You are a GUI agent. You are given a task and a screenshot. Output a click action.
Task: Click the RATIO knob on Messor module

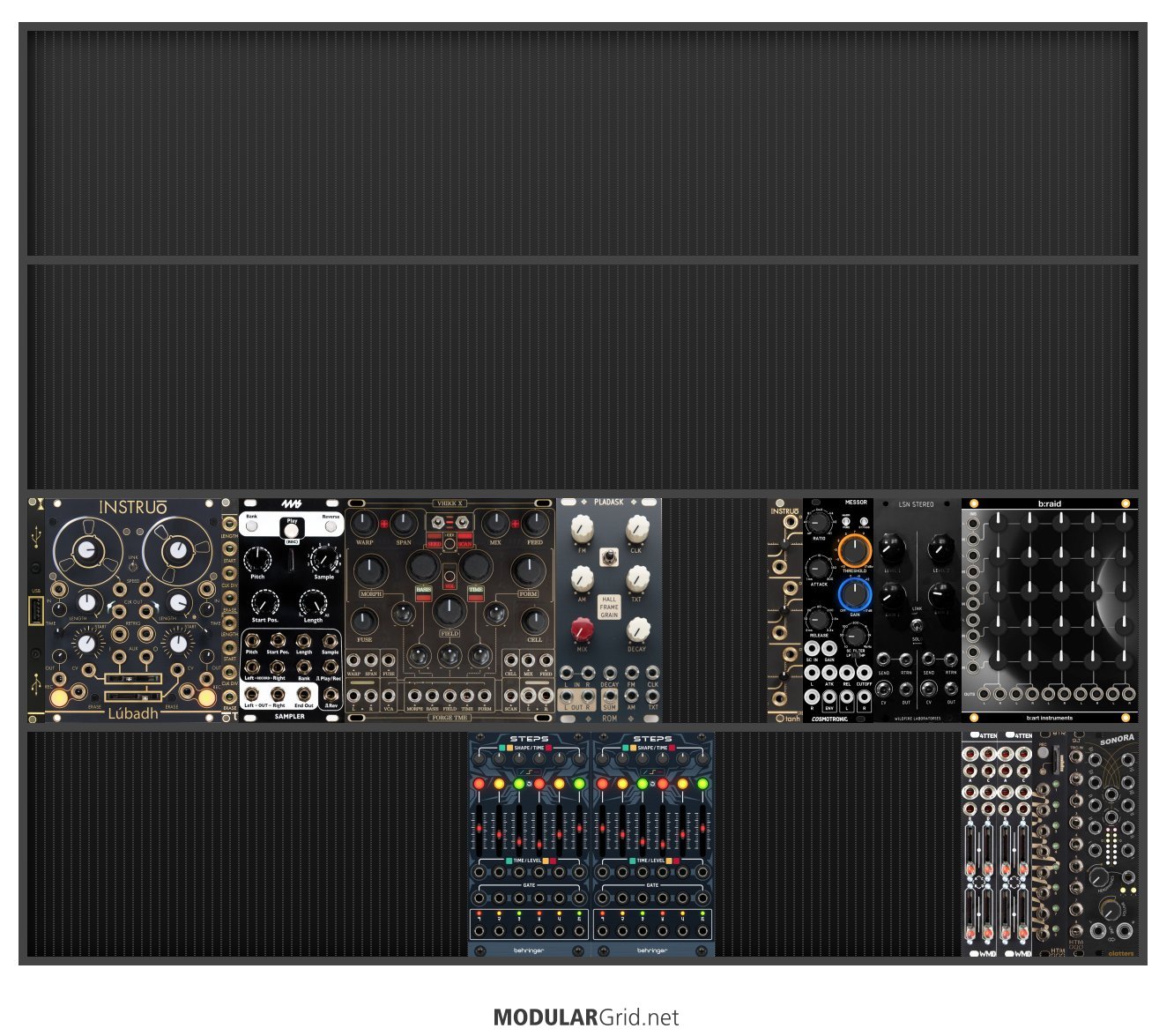click(819, 522)
